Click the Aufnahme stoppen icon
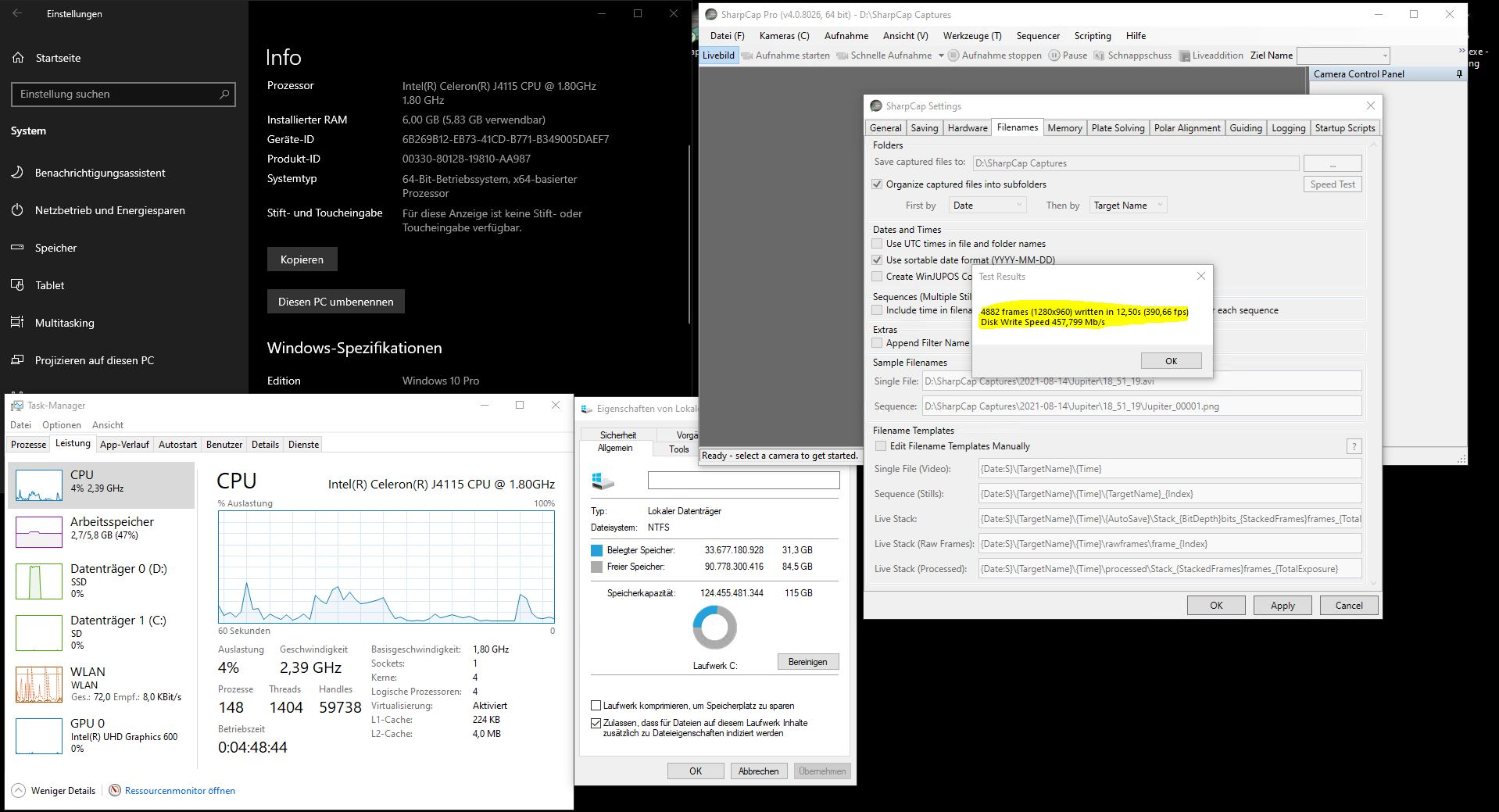The width and height of the screenshot is (1499, 812). 953,55
